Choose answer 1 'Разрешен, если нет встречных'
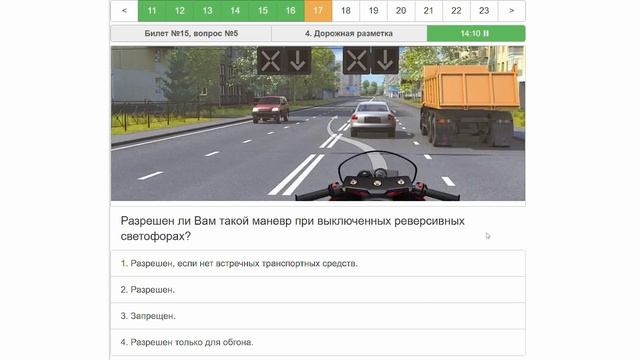The width and height of the screenshot is (640, 360). [x=318, y=264]
